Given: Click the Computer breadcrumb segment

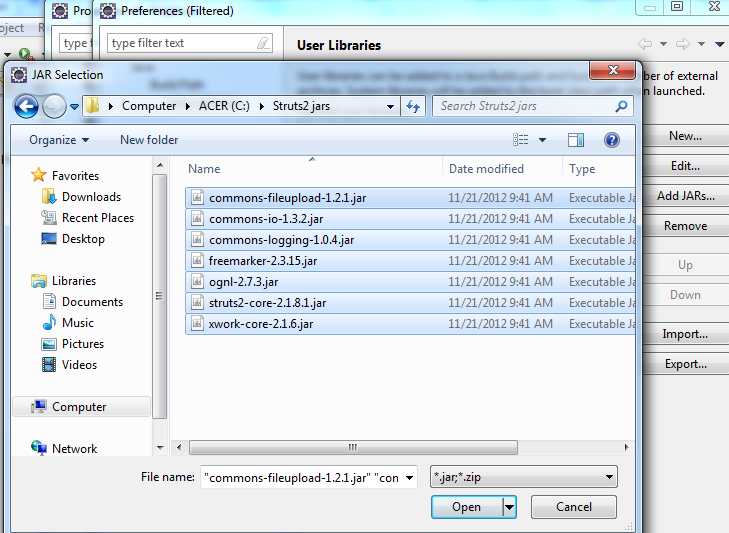Looking at the screenshot, I should coord(149,106).
